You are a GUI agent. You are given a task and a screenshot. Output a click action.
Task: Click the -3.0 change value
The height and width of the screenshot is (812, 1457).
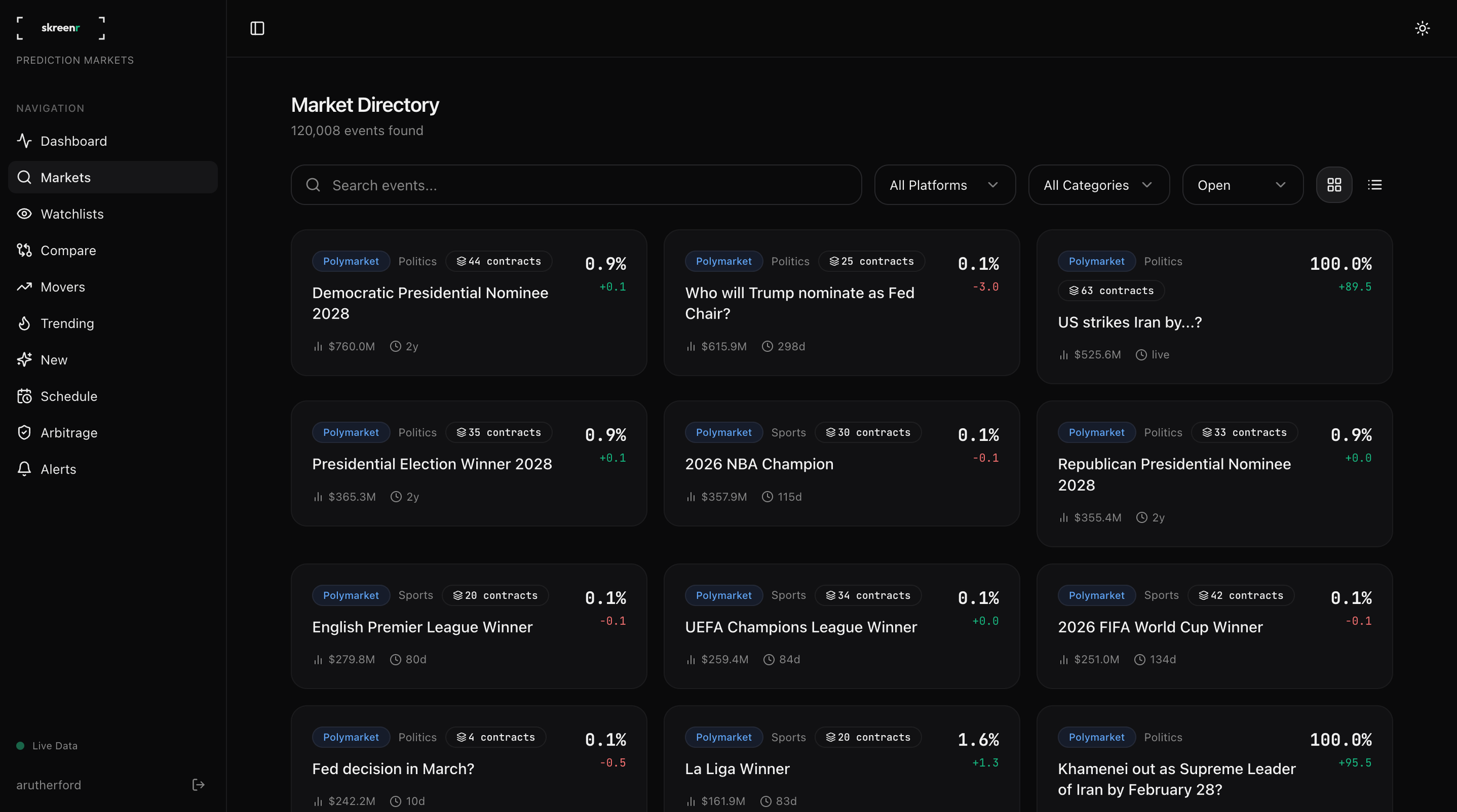[x=985, y=287]
